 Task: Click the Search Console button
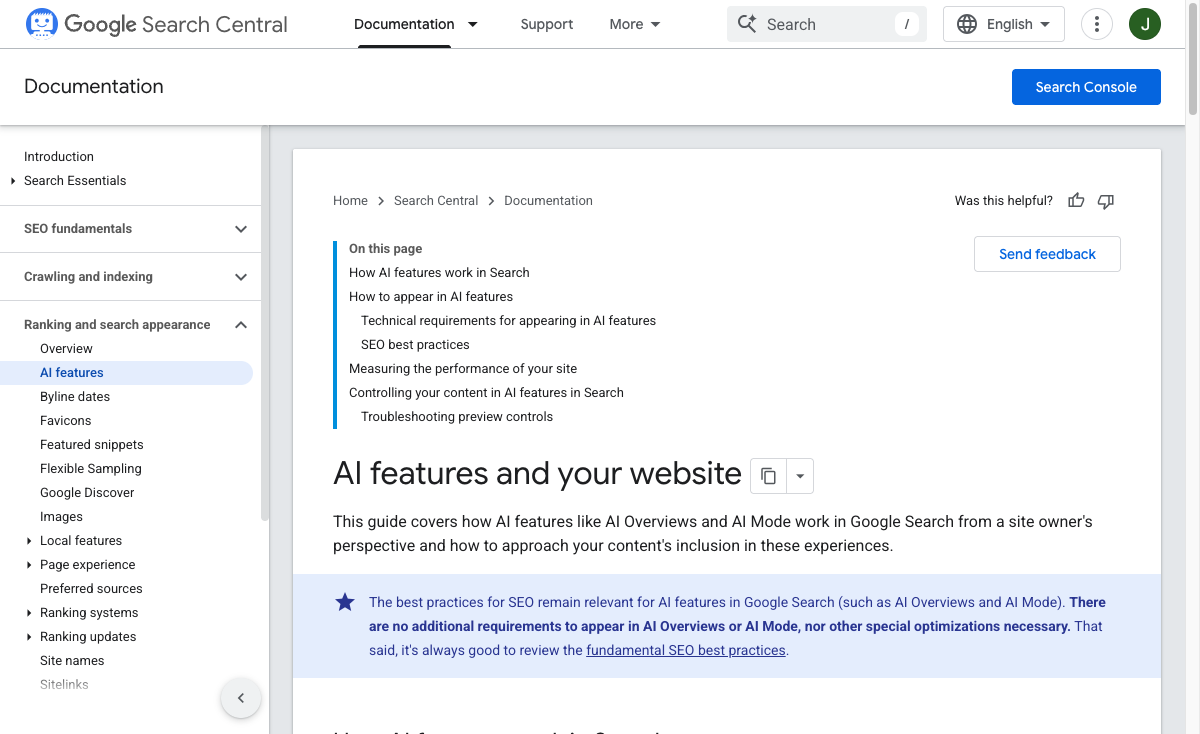[1086, 87]
